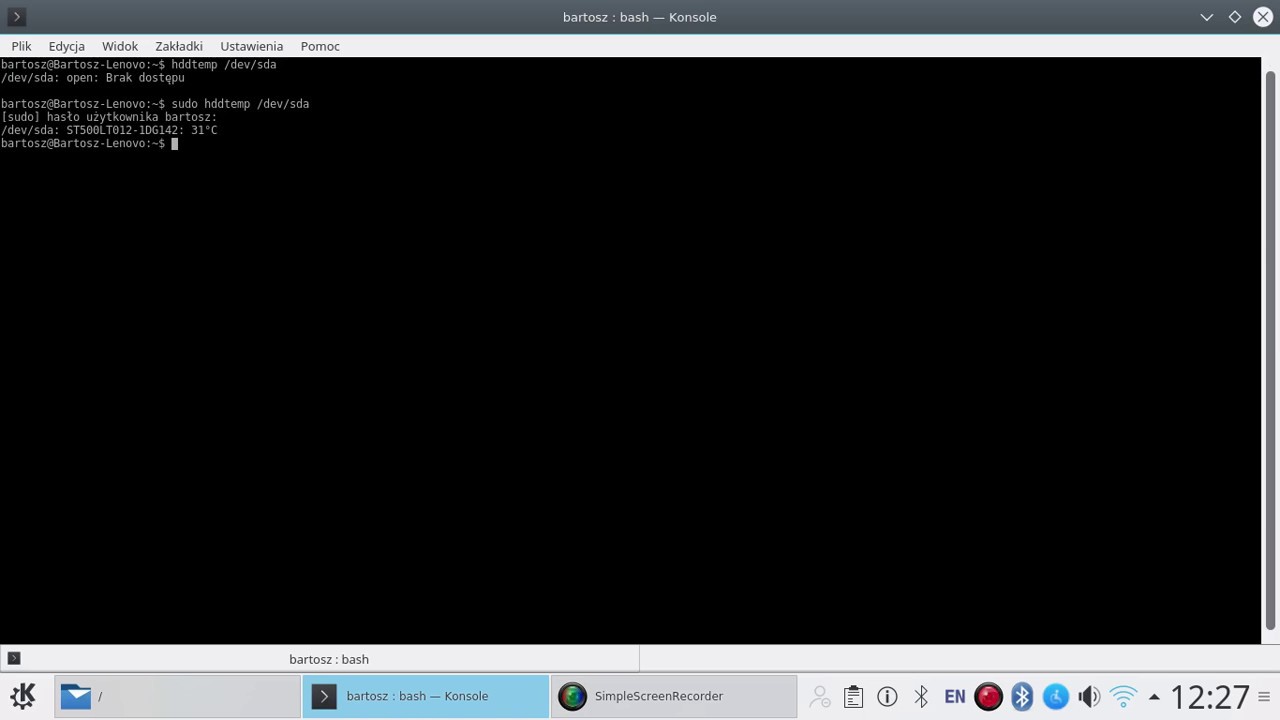The height and width of the screenshot is (720, 1280).
Task: Expand hidden system tray icons arrow
Action: point(1154,697)
